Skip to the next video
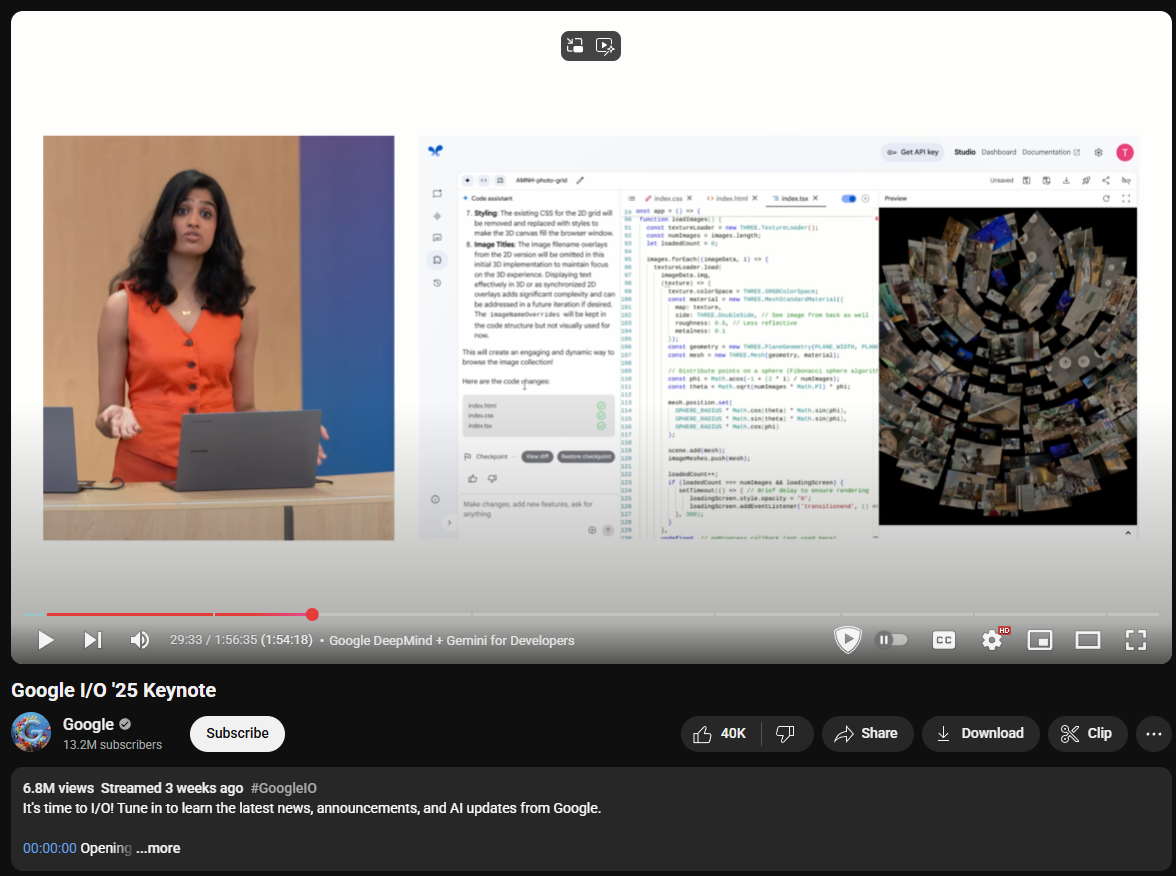Image resolution: width=1176 pixels, height=876 pixels. 92,640
